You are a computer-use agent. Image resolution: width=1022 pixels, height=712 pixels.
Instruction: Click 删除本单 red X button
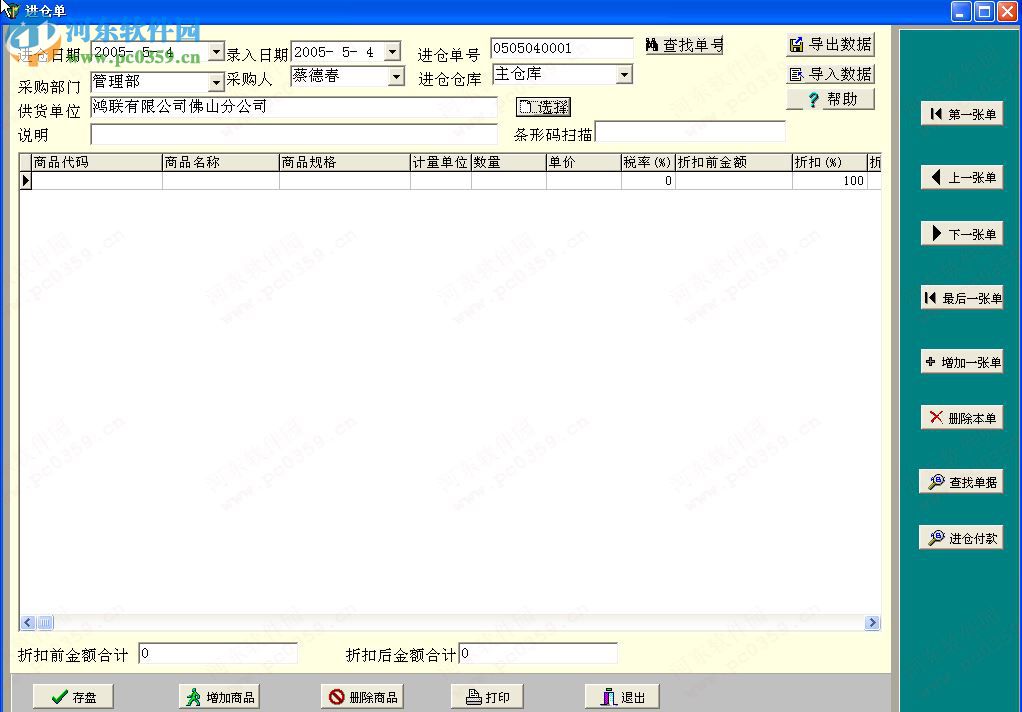[x=961, y=418]
